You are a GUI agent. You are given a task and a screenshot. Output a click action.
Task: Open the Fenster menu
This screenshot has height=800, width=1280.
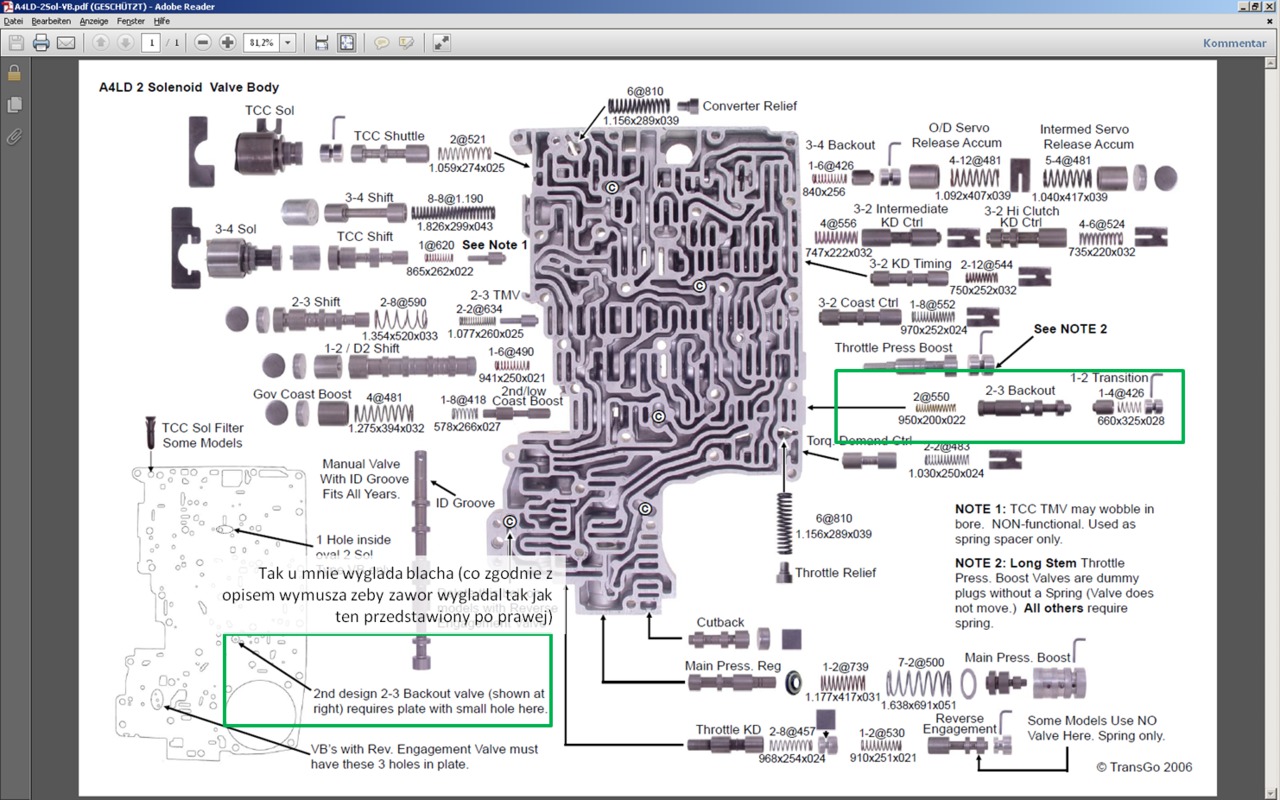[x=131, y=20]
